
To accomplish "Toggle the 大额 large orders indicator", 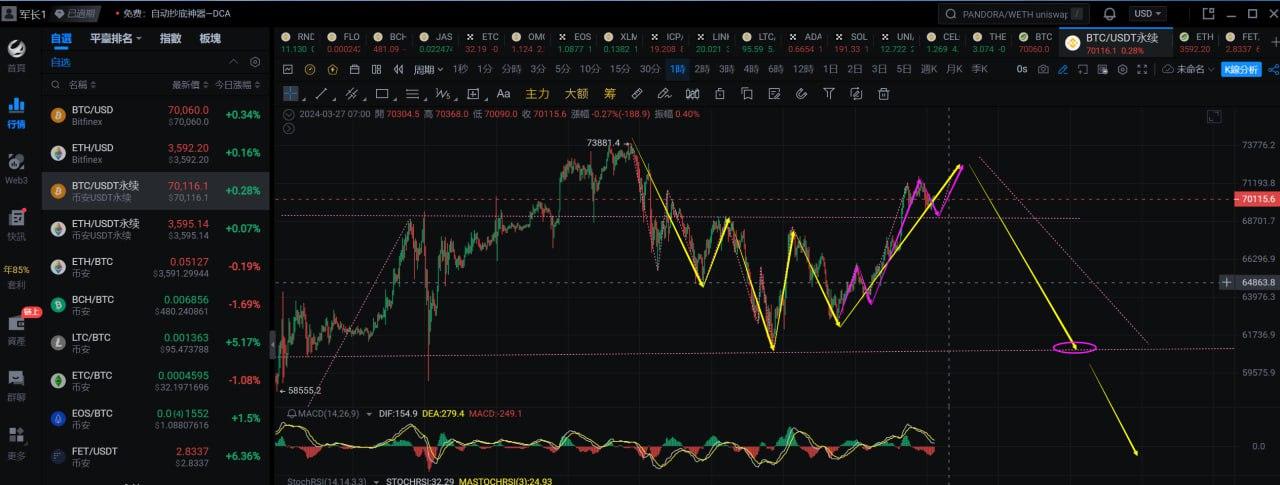I will 575,93.
